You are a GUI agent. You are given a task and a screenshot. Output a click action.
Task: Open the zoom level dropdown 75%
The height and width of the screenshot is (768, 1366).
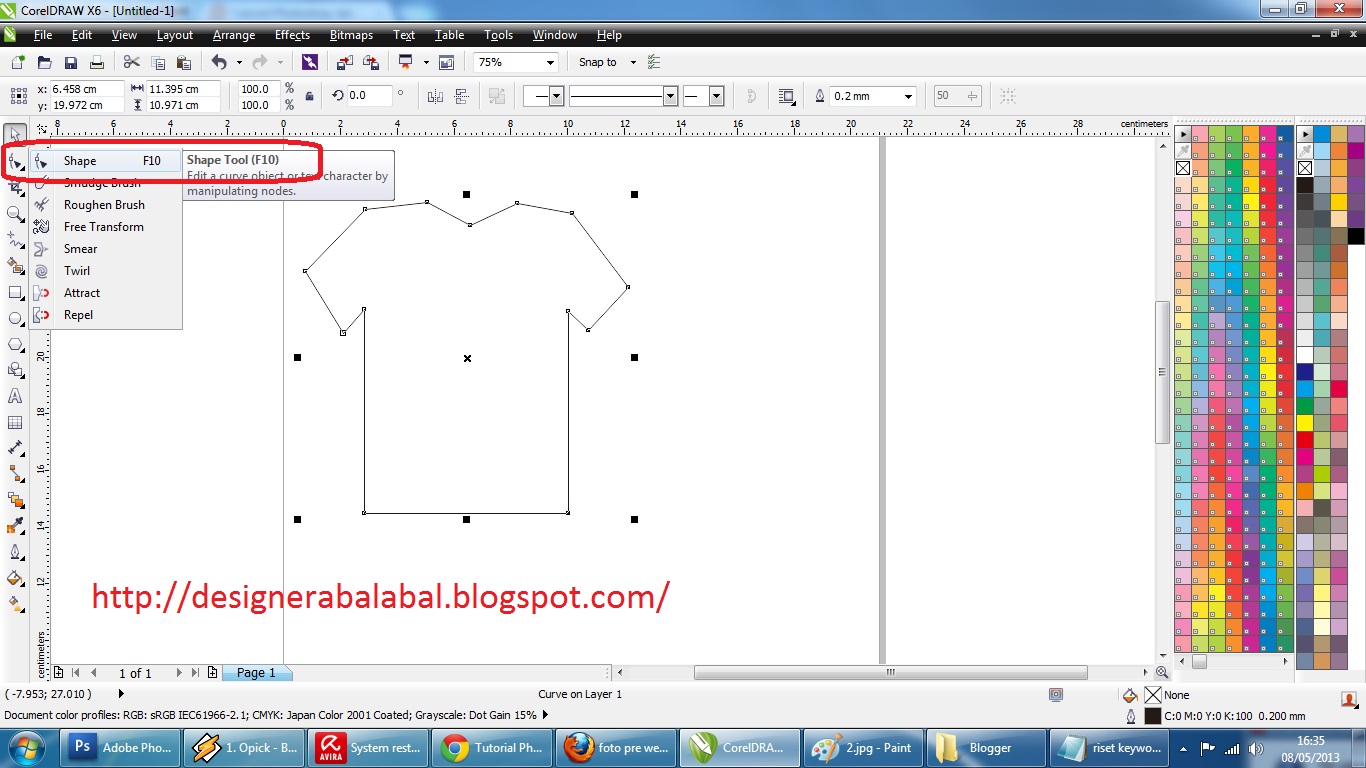pyautogui.click(x=550, y=62)
